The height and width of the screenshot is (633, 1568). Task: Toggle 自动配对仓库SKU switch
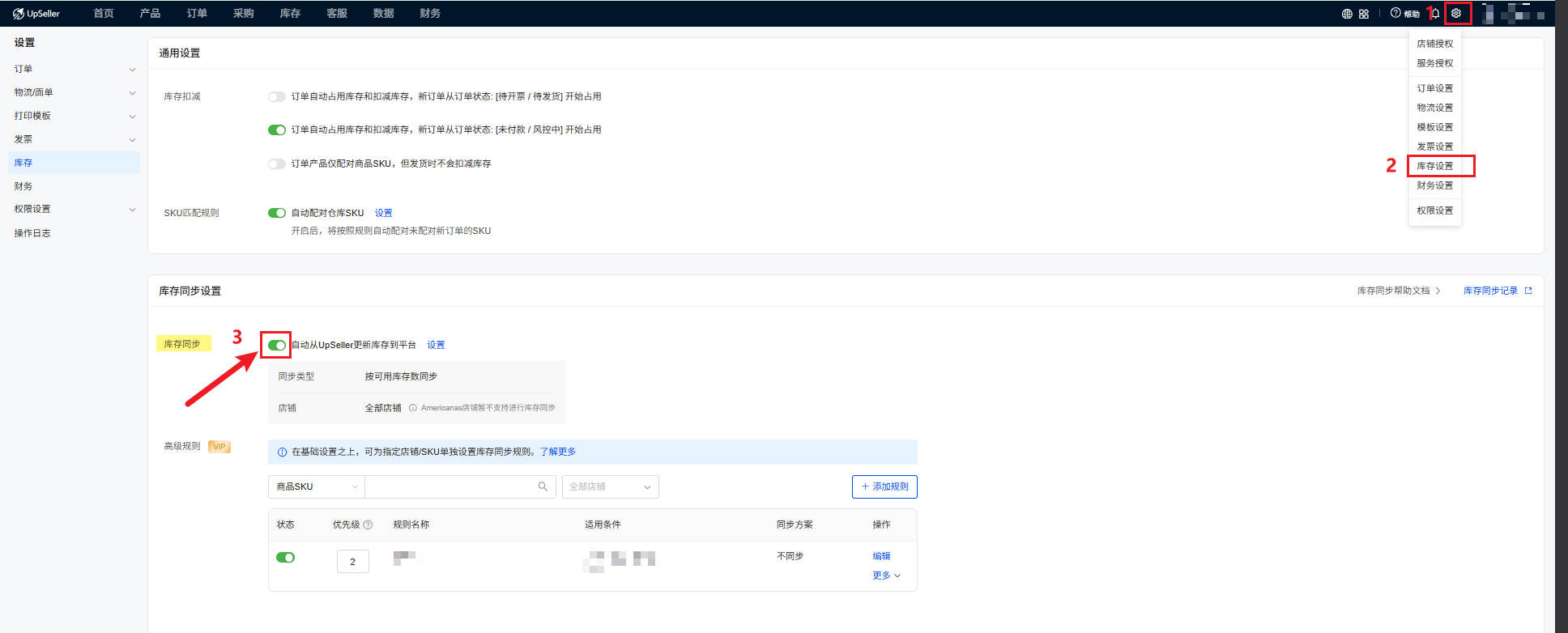pos(277,213)
